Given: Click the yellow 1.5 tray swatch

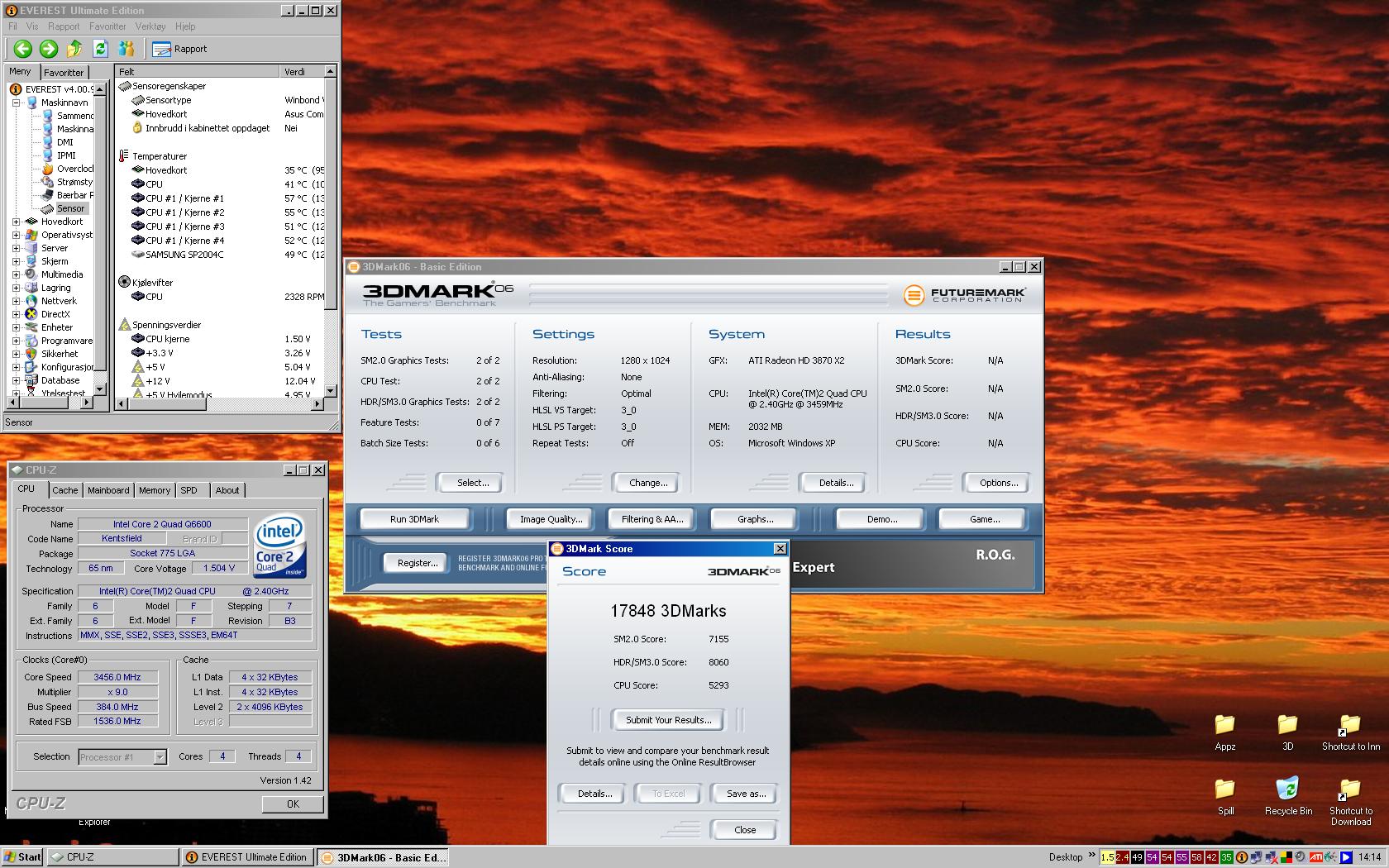Looking at the screenshot, I should pyautogui.click(x=1107, y=857).
